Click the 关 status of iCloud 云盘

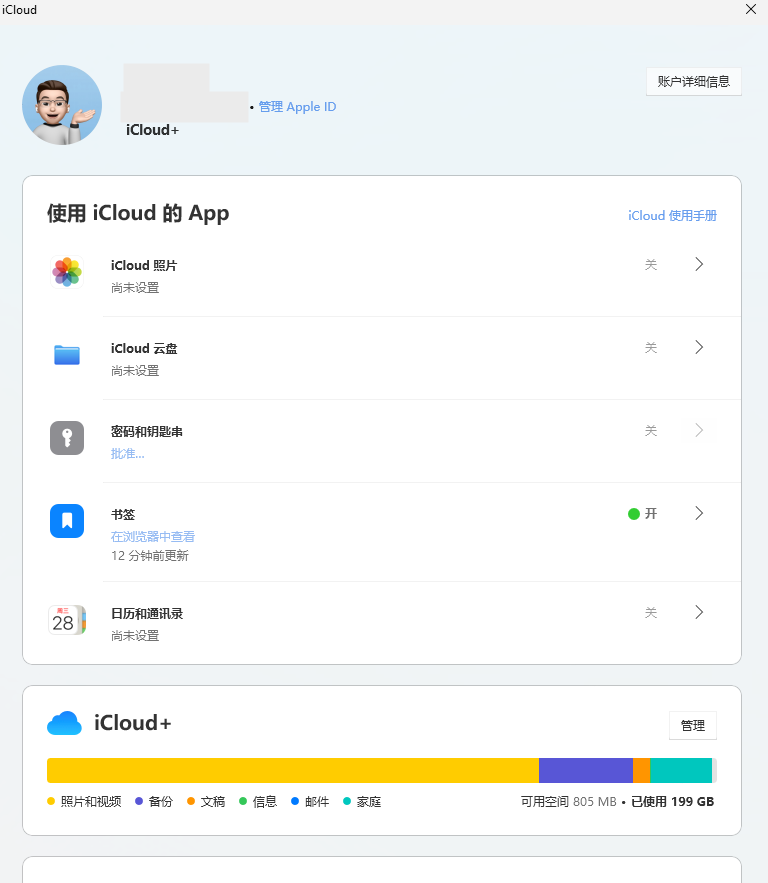point(651,347)
